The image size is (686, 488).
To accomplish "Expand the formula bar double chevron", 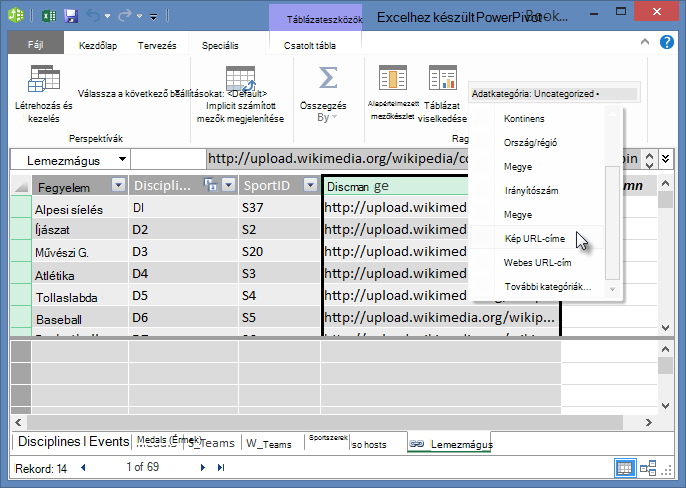I will coord(665,158).
